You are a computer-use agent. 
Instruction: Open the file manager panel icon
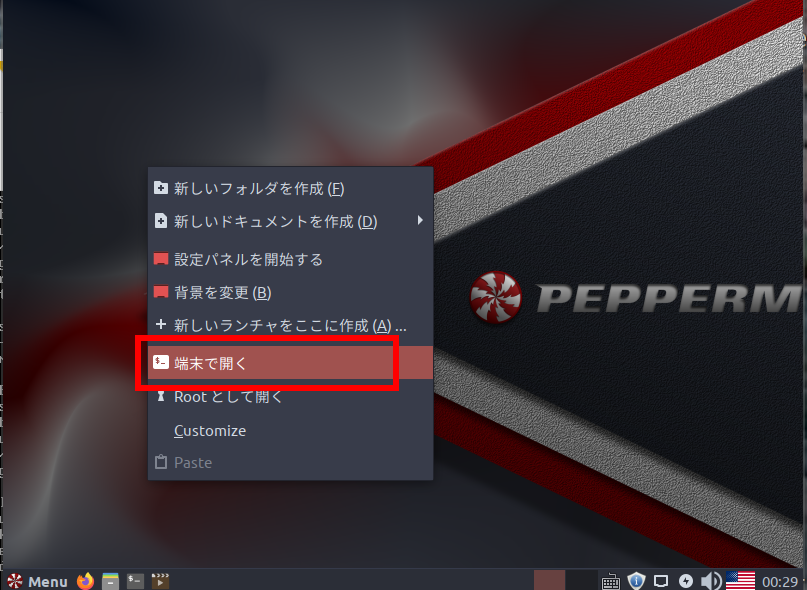tap(110, 581)
